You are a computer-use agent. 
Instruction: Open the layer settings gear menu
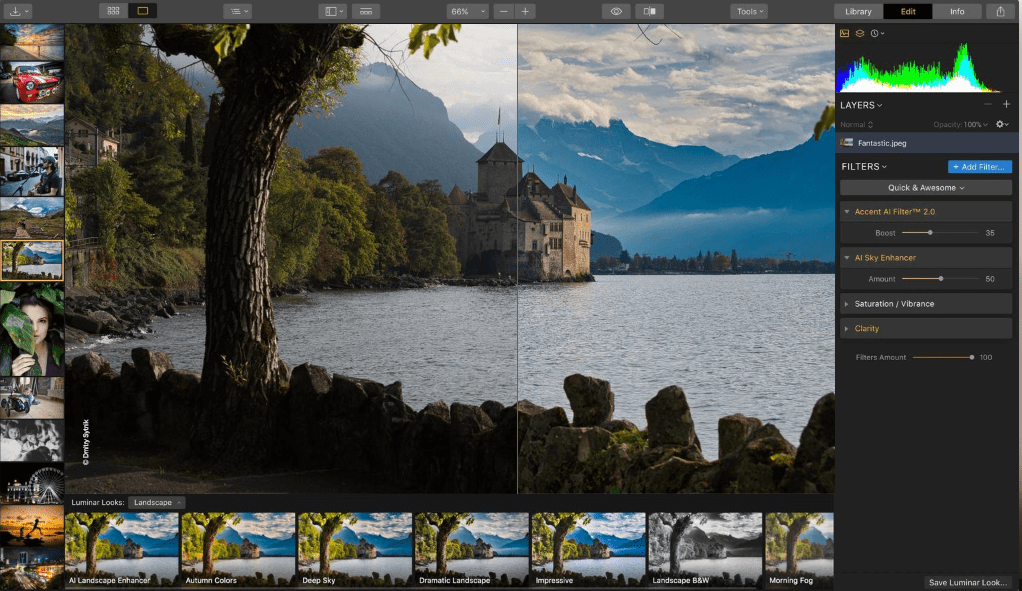coord(1001,124)
